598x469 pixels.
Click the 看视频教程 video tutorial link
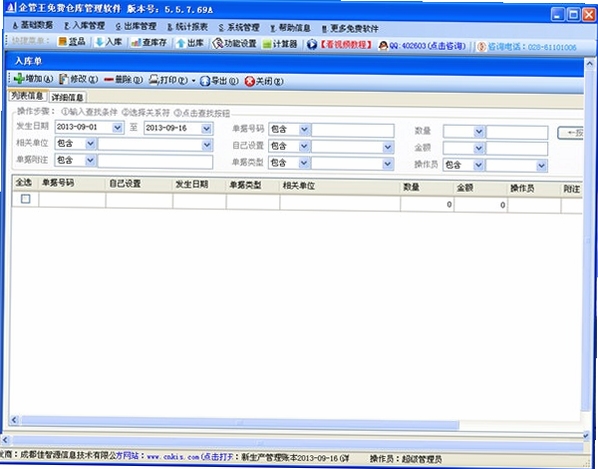pos(345,45)
